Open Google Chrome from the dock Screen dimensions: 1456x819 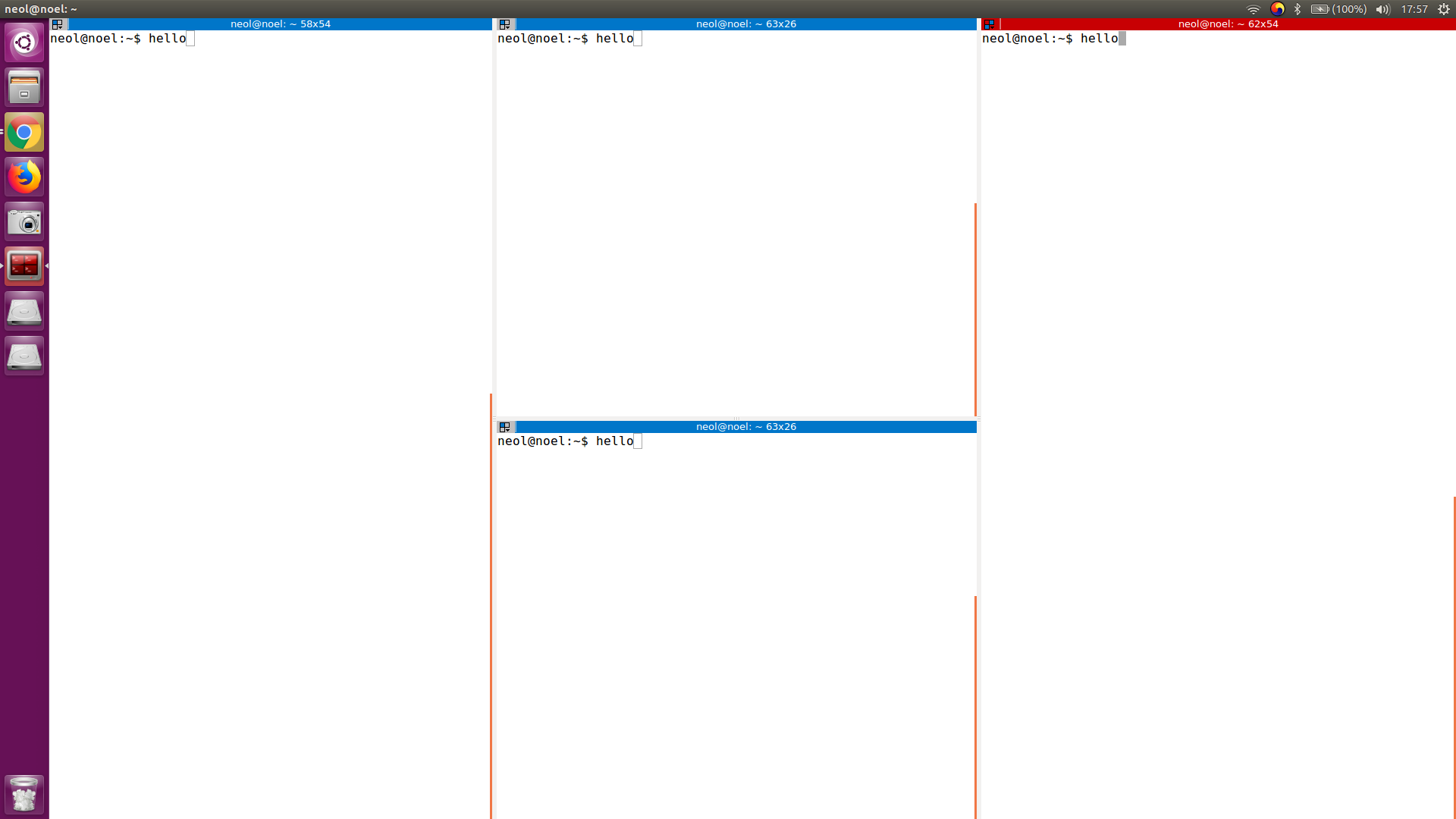click(24, 133)
